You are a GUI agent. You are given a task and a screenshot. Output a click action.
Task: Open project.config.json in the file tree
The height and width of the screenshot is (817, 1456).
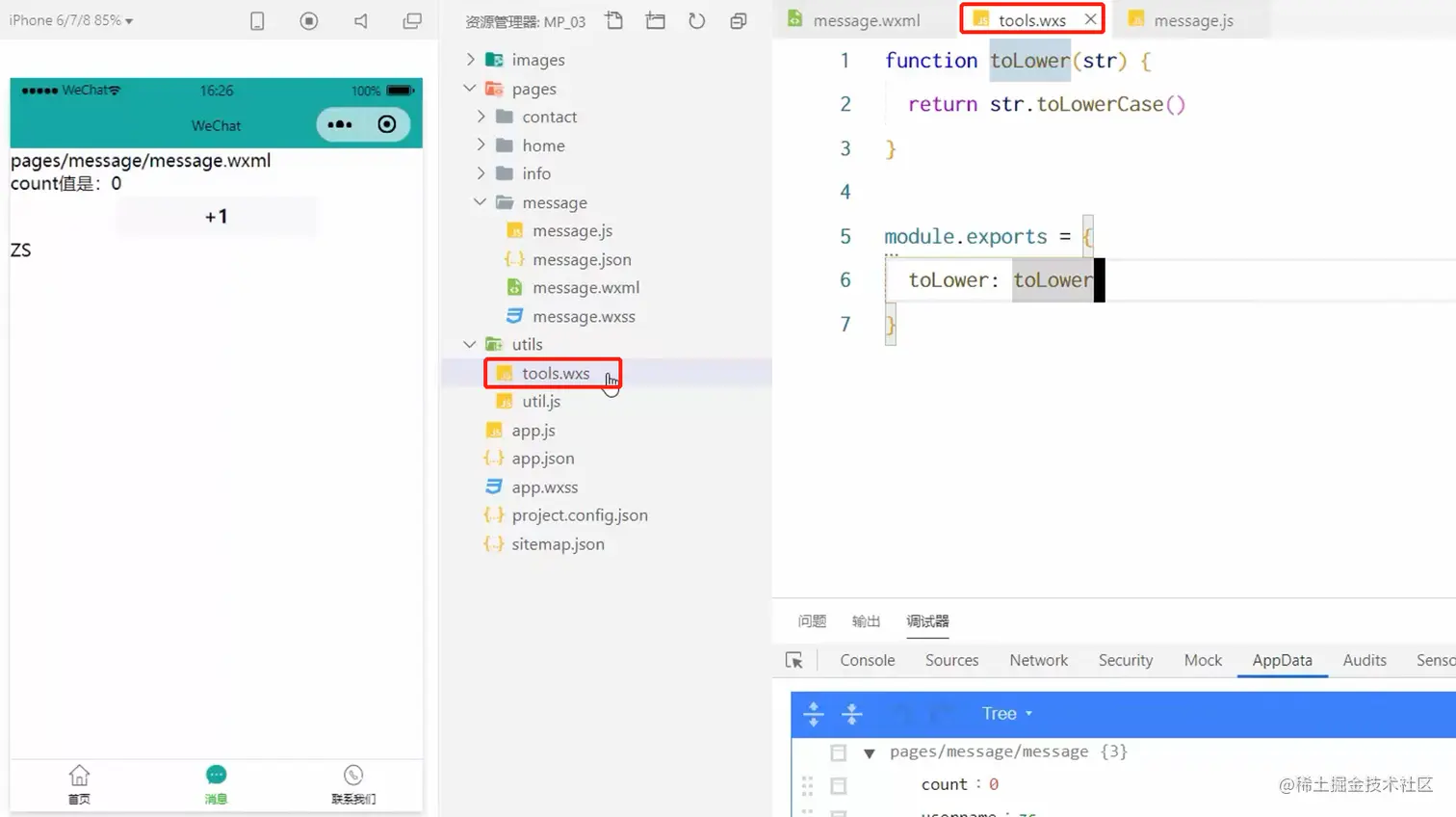579,514
